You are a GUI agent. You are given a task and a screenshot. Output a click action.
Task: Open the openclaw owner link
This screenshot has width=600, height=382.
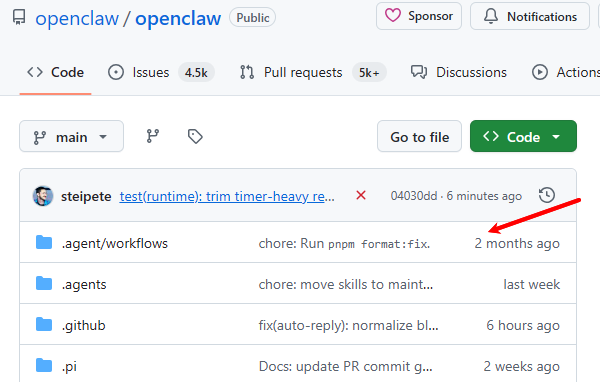coord(77,18)
